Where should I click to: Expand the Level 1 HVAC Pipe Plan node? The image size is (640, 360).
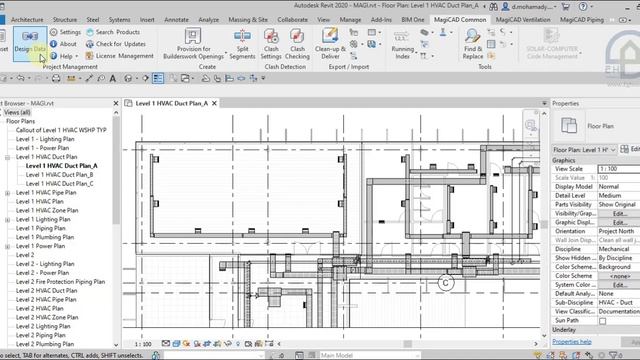pyautogui.click(x=7, y=193)
